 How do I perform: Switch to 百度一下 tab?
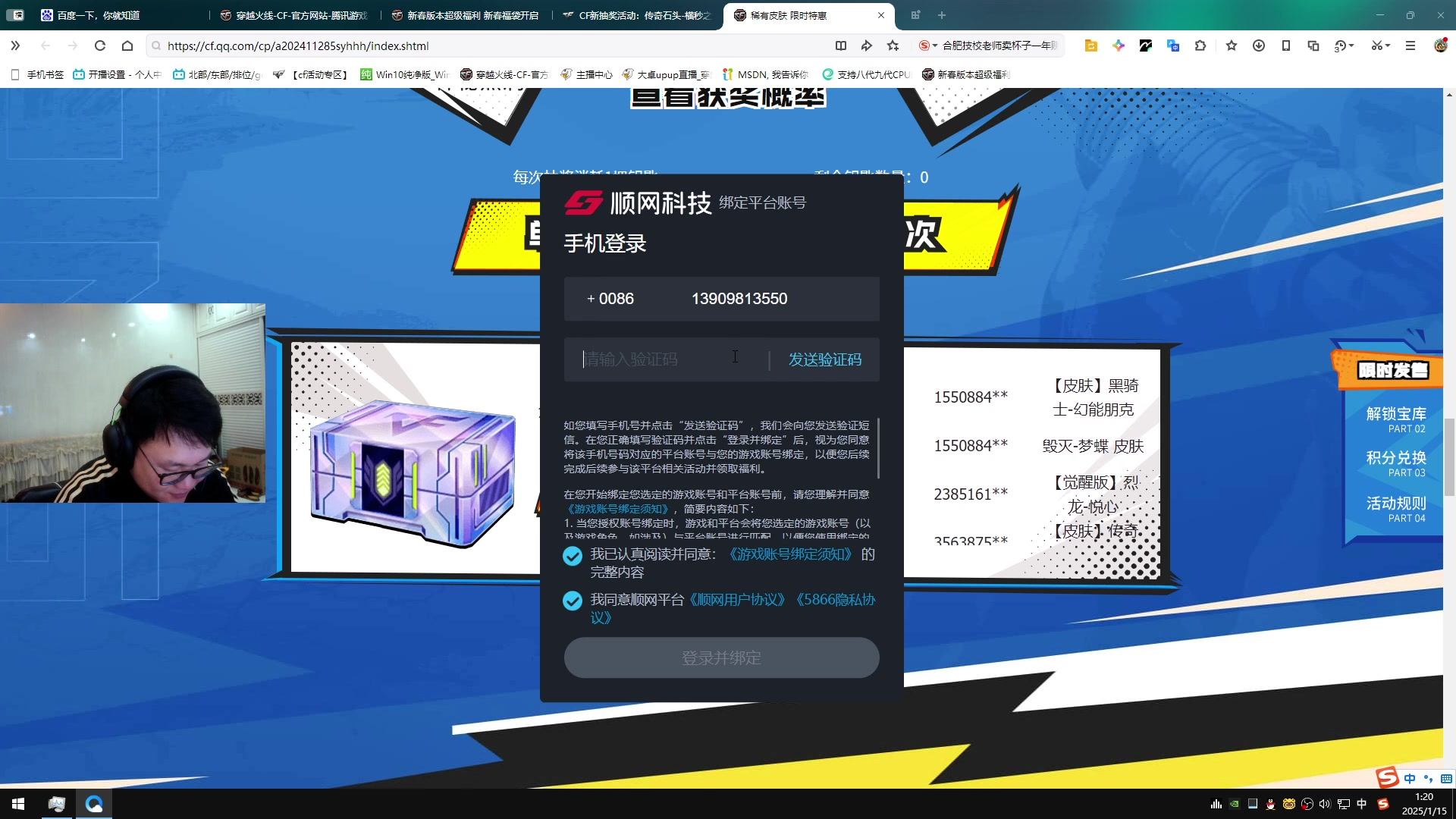(x=121, y=15)
